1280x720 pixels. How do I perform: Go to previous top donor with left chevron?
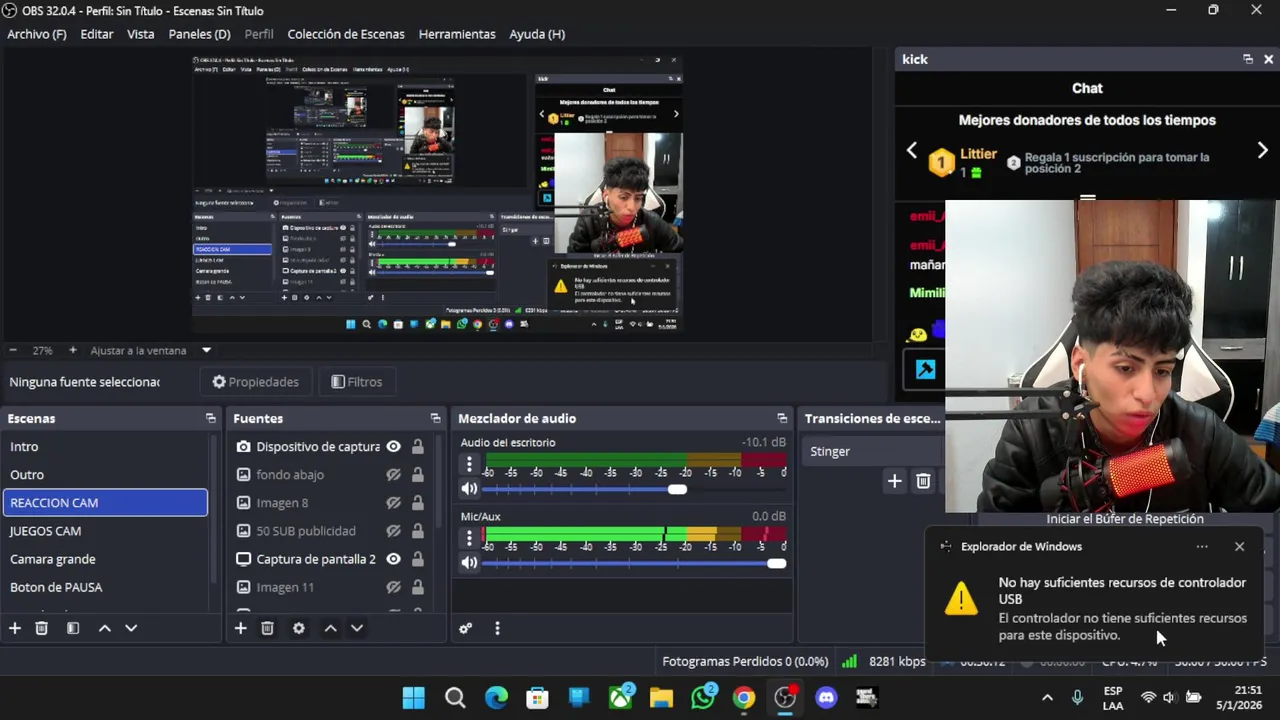click(911, 150)
